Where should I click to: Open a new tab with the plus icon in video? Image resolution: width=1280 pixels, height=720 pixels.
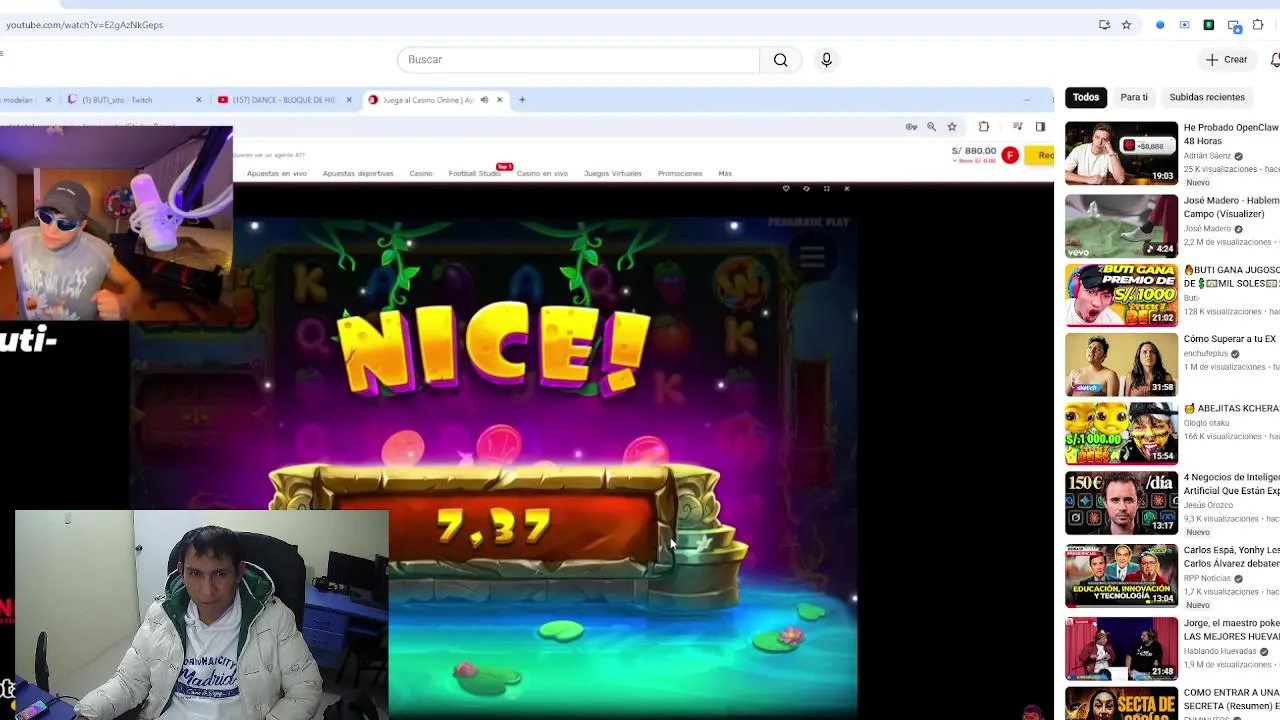(522, 100)
